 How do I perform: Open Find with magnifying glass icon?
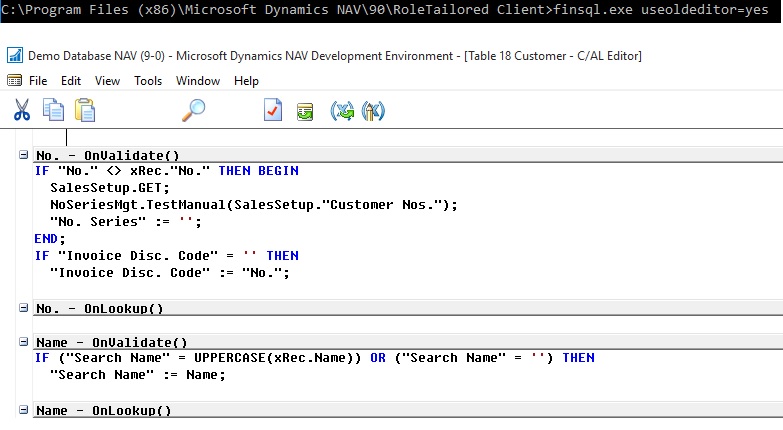[193, 110]
